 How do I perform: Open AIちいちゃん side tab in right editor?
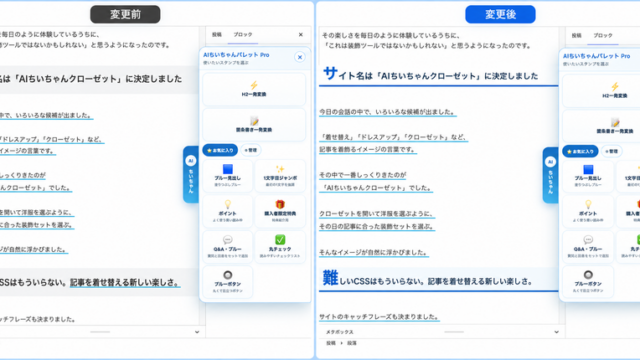click(550, 175)
